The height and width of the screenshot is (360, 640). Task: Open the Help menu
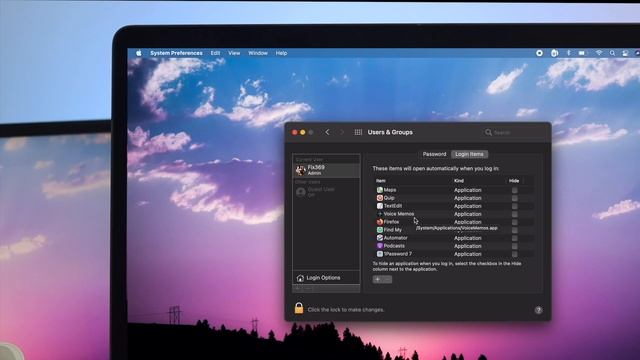281,53
